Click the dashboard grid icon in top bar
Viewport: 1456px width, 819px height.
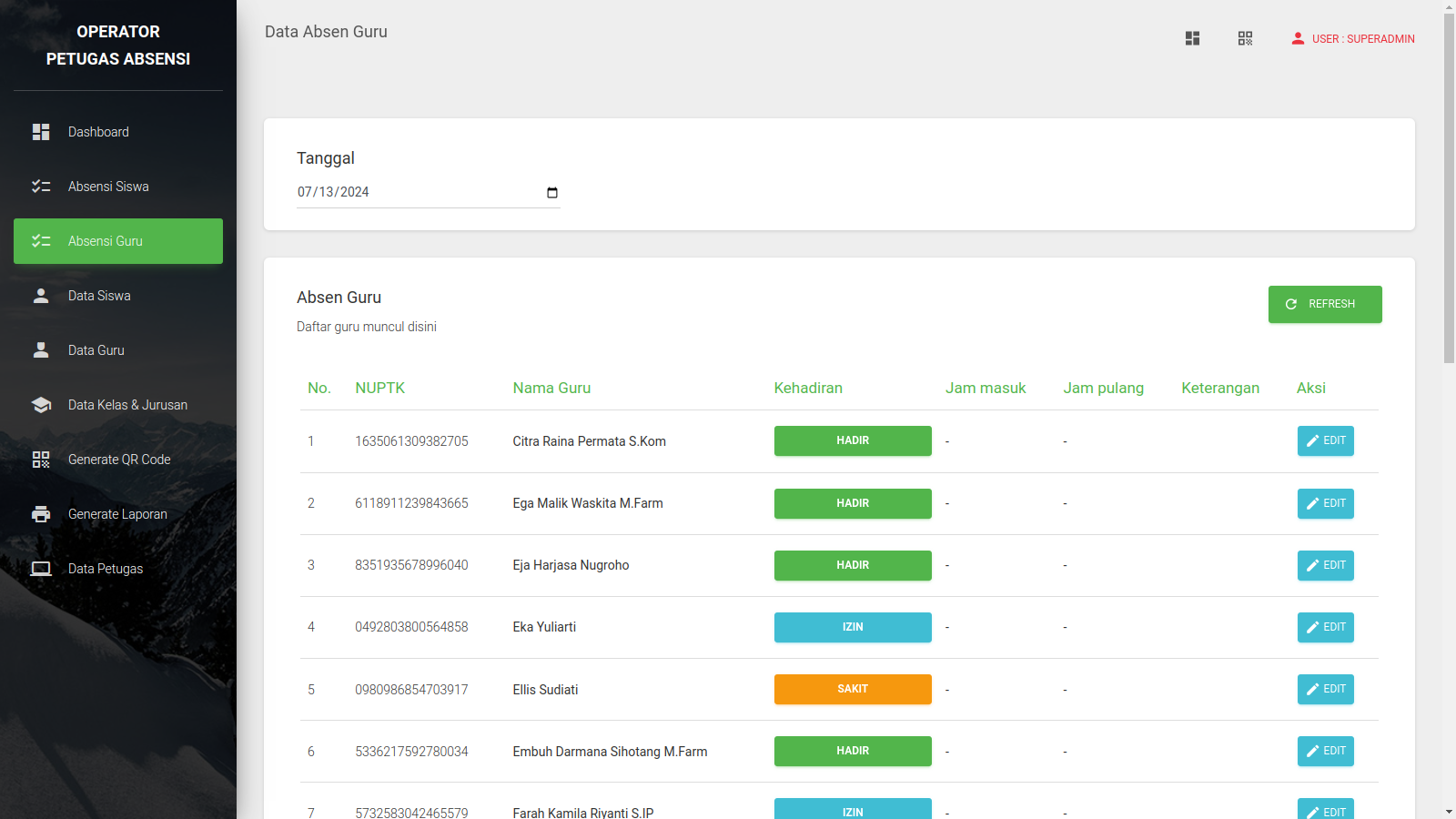pos(1192,38)
